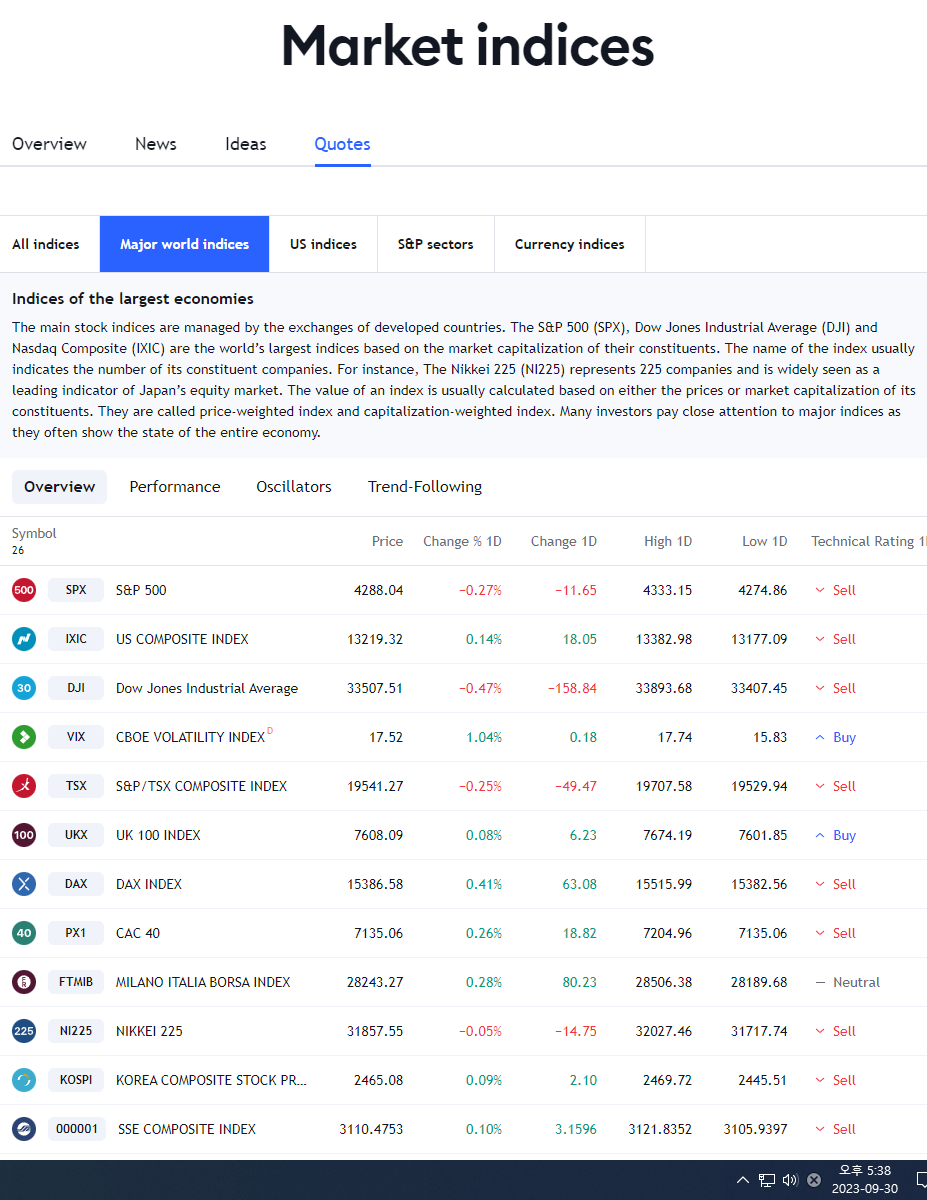The width and height of the screenshot is (927, 1200).
Task: Open CBOE VOLATILITY INDEX name link
Action: tap(190, 737)
